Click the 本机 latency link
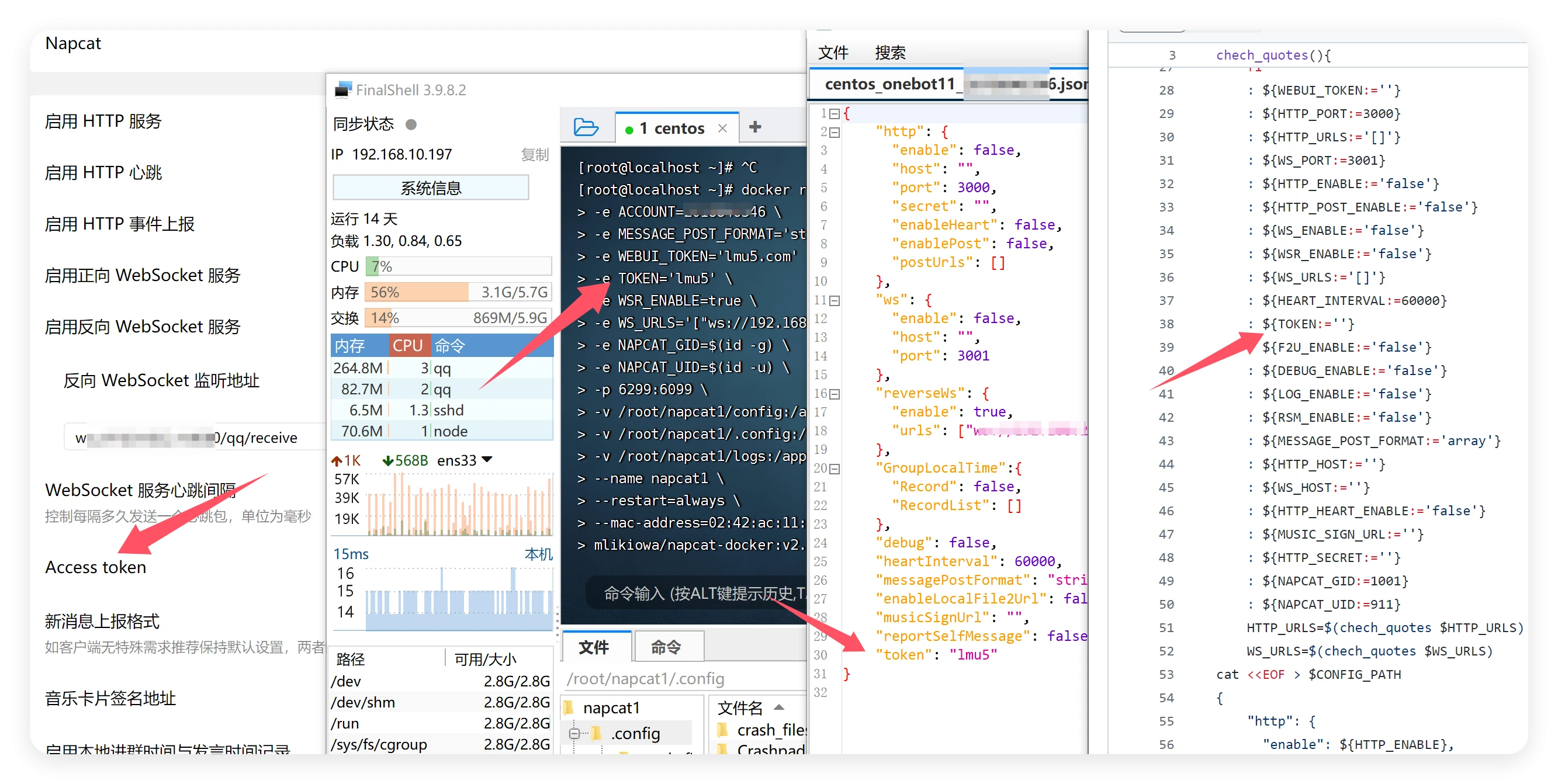Screen dimensions: 1558x784 (538, 554)
